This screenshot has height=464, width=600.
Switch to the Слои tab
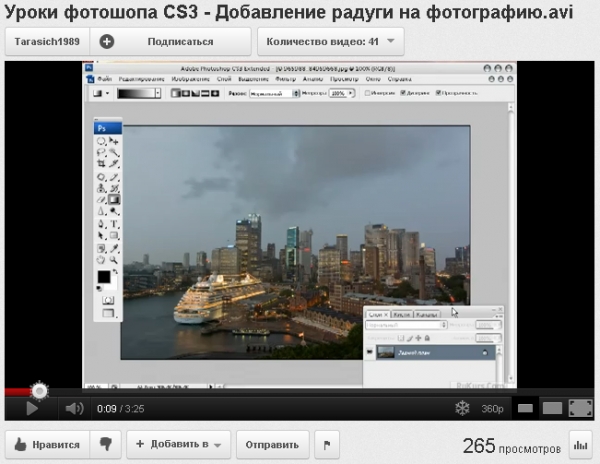pos(377,314)
